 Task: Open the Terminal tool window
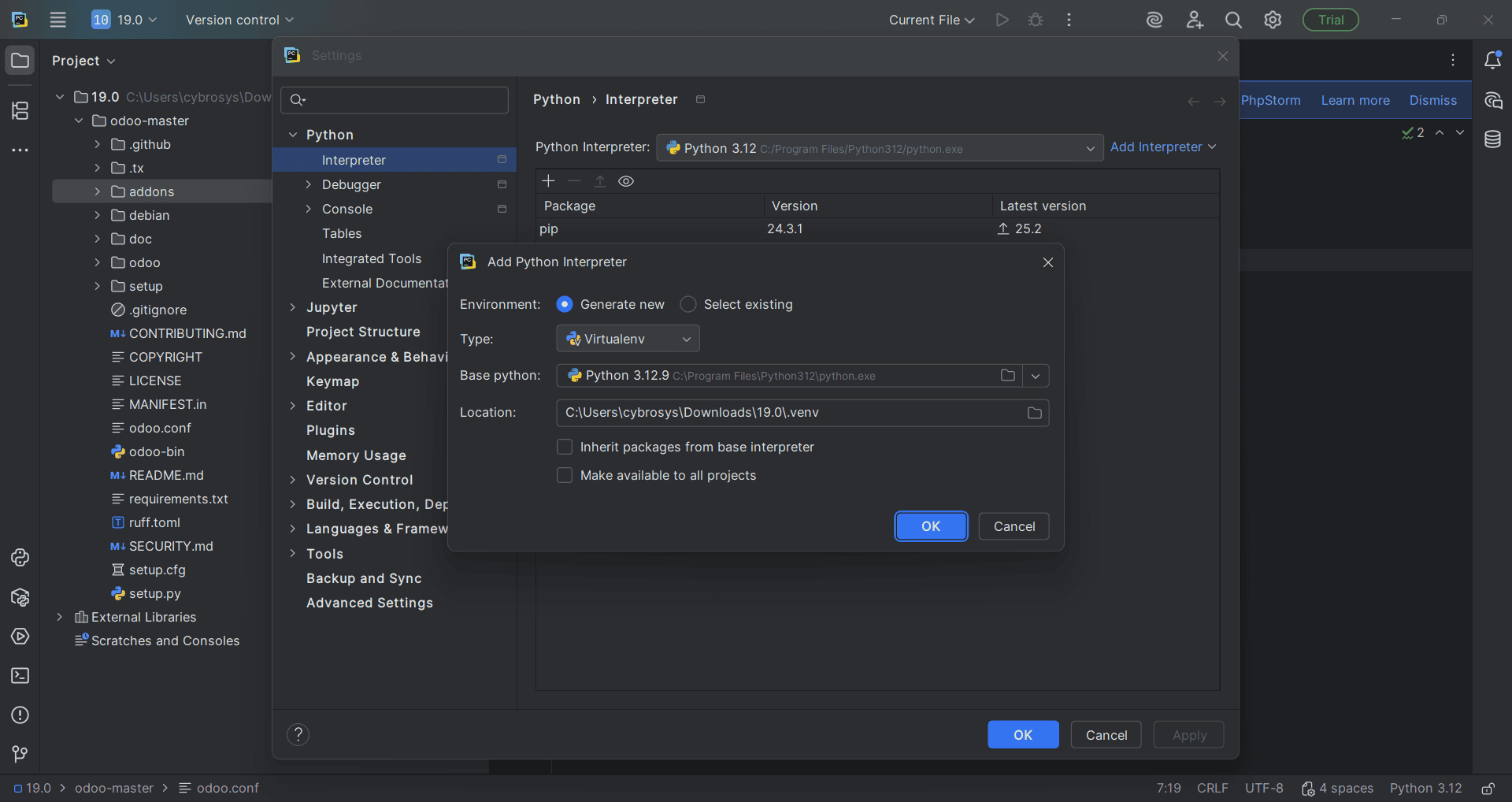pos(20,676)
